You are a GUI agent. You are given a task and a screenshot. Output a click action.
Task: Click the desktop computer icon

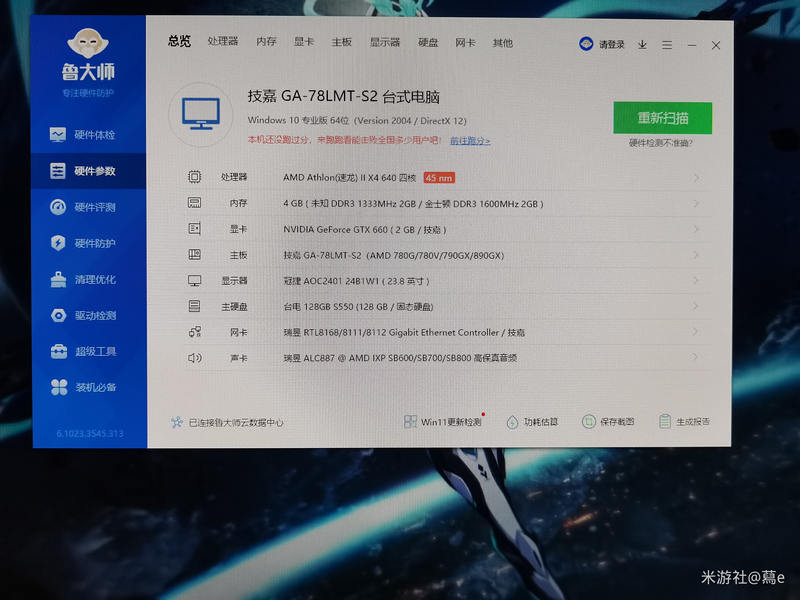click(x=201, y=114)
